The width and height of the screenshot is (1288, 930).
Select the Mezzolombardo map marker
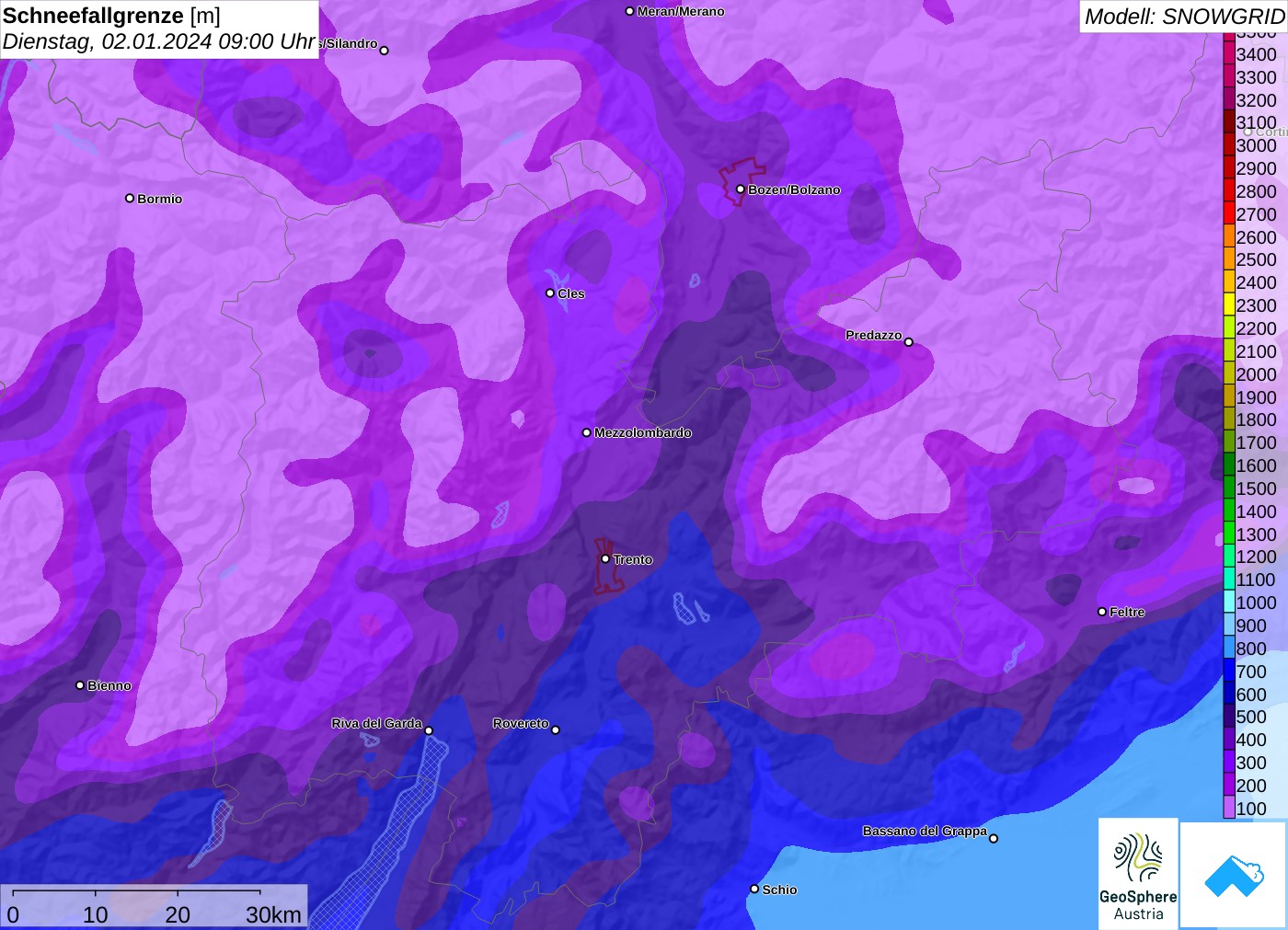tap(587, 432)
